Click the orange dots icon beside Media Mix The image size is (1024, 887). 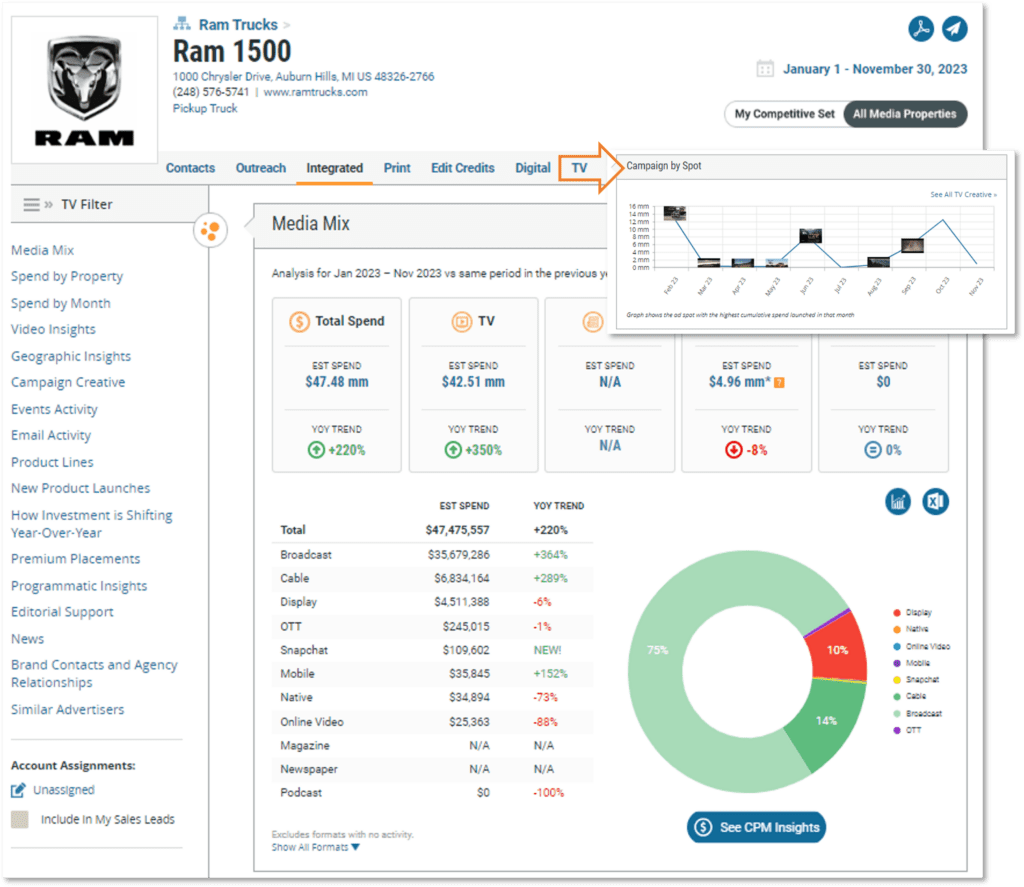click(x=210, y=230)
